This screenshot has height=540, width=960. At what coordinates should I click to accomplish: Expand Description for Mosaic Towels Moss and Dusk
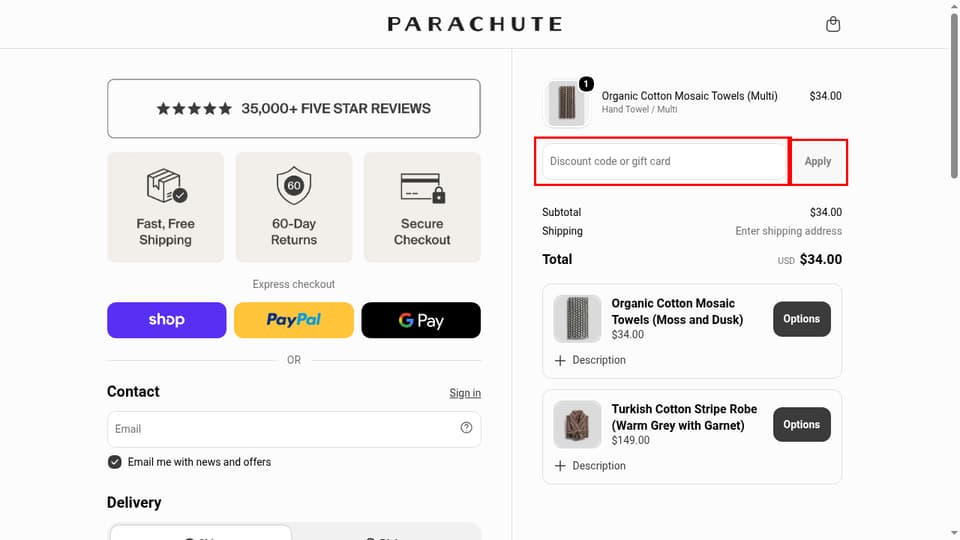[590, 360]
